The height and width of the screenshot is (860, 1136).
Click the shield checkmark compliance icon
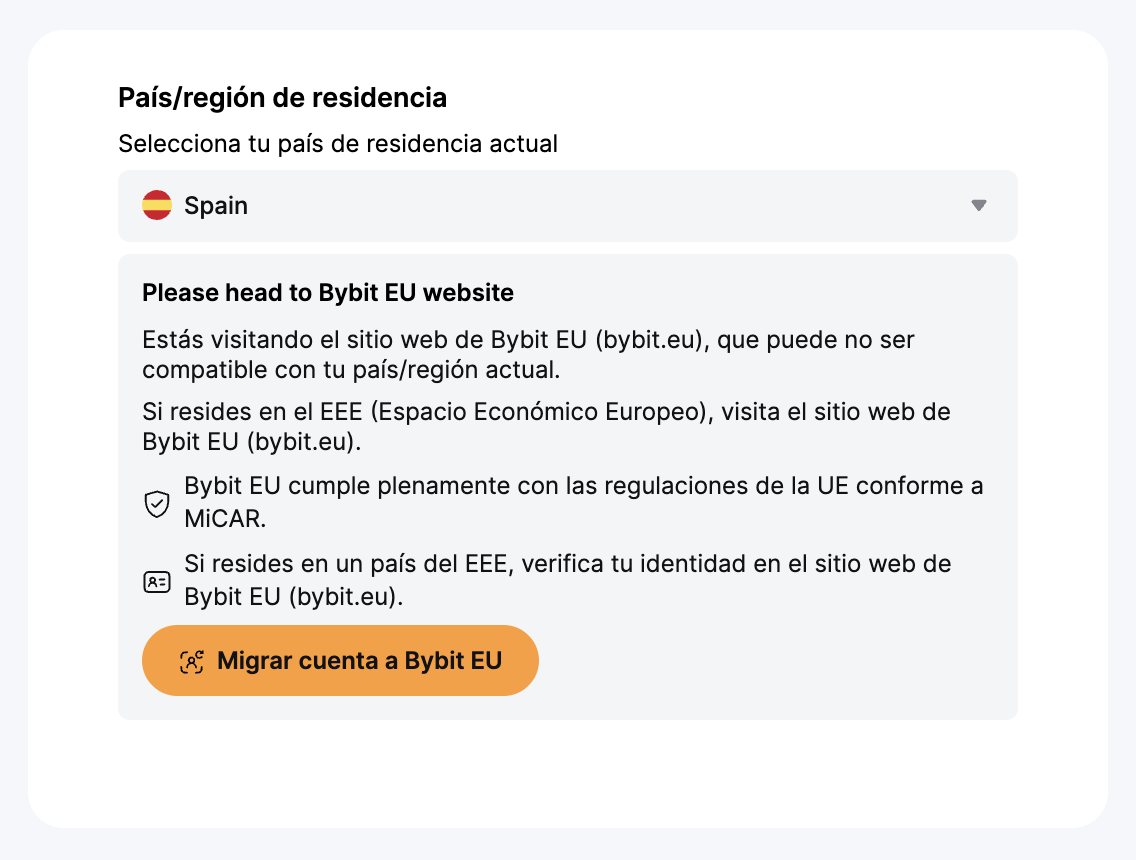(156, 504)
